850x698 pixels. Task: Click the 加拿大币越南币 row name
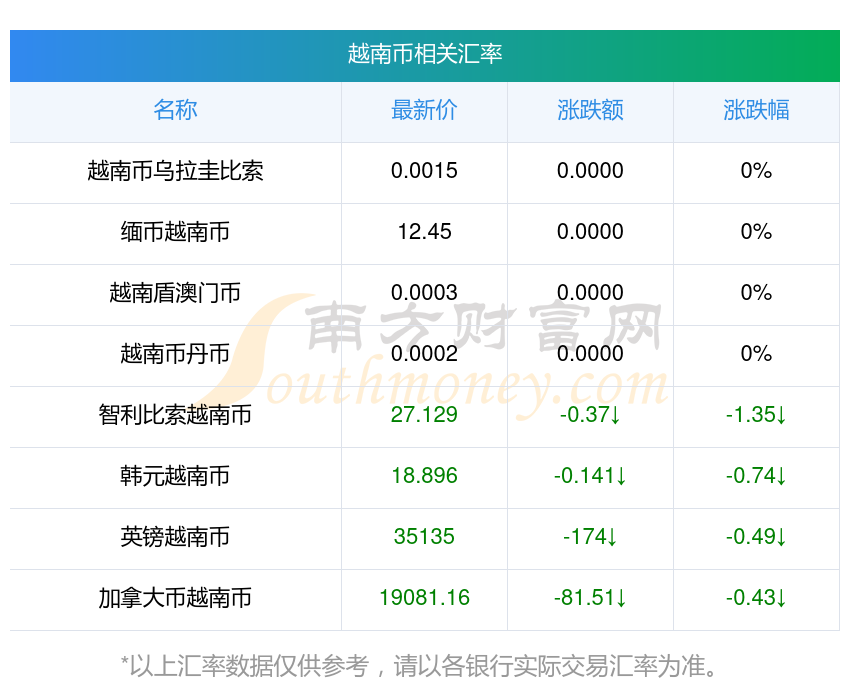[x=175, y=598]
